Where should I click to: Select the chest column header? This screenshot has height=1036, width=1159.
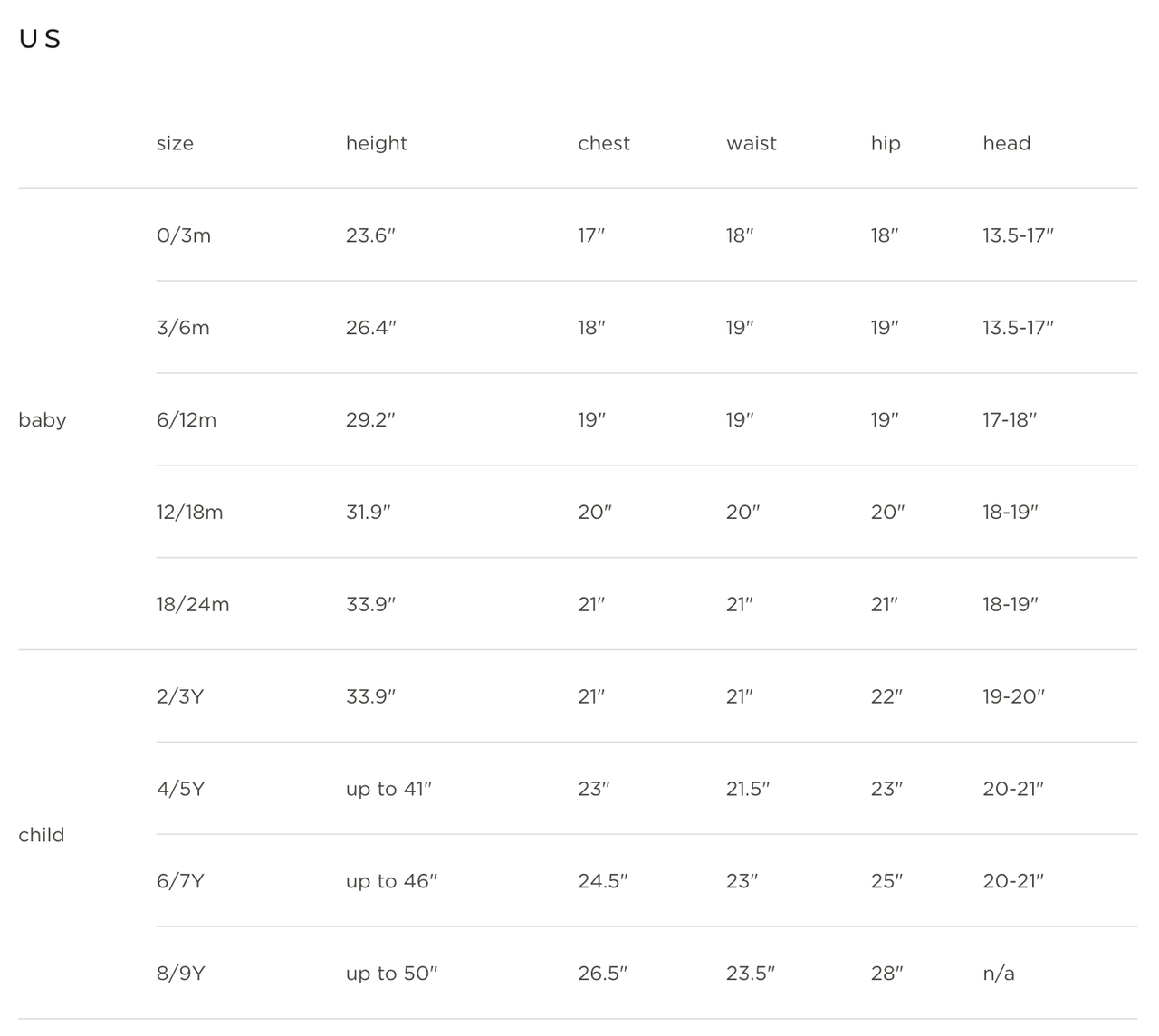(x=604, y=143)
